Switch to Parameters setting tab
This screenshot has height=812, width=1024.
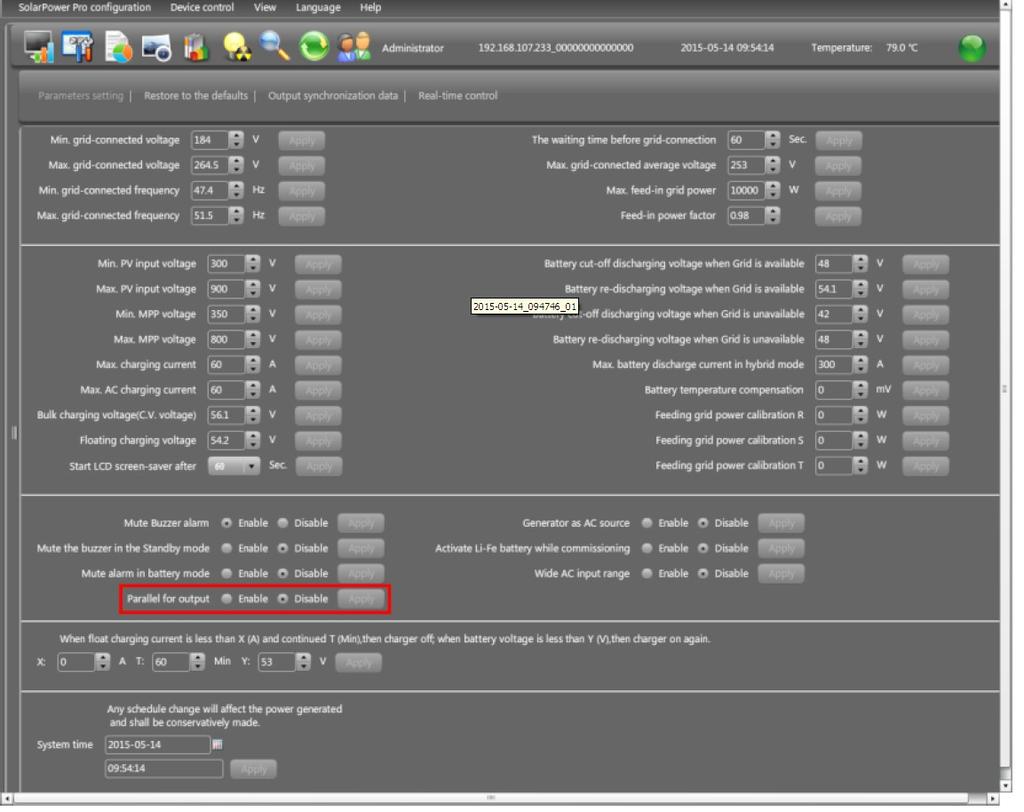(x=80, y=95)
